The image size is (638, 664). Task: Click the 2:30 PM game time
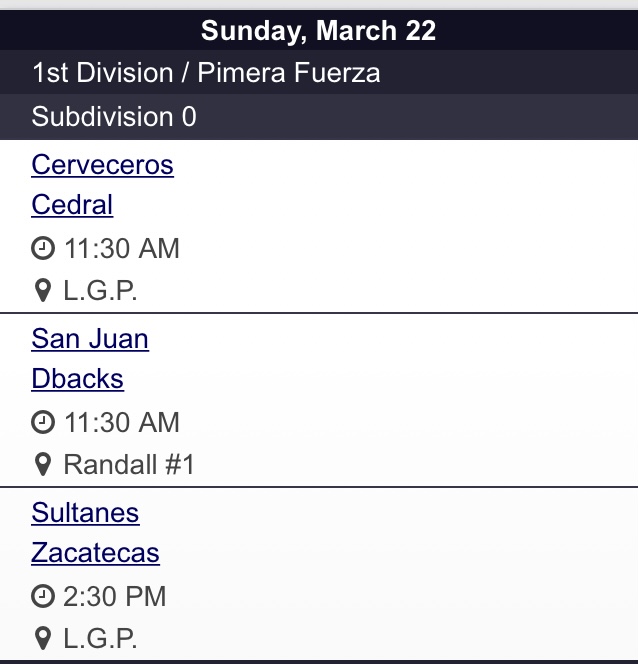click(x=114, y=597)
